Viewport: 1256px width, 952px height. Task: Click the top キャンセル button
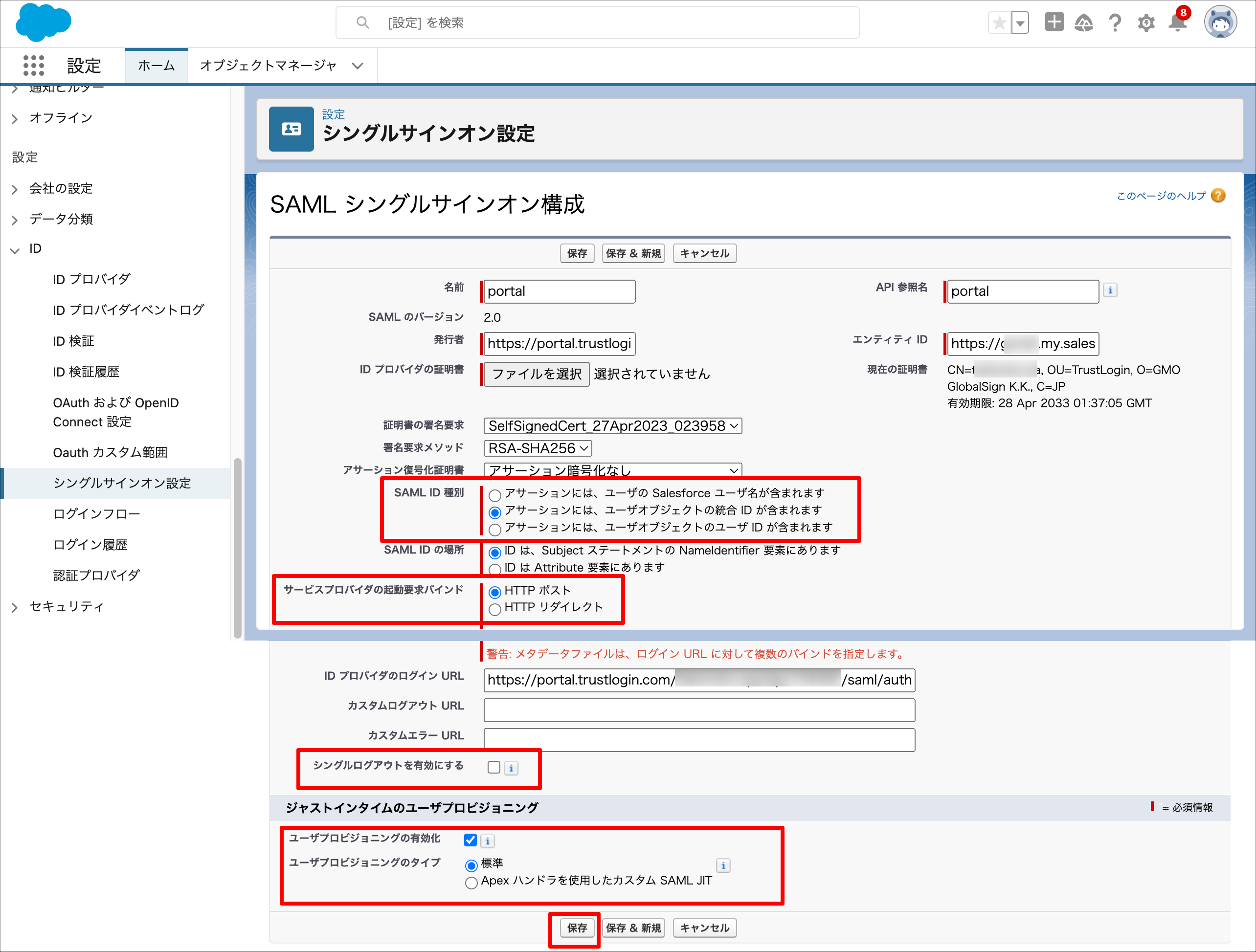pos(705,253)
